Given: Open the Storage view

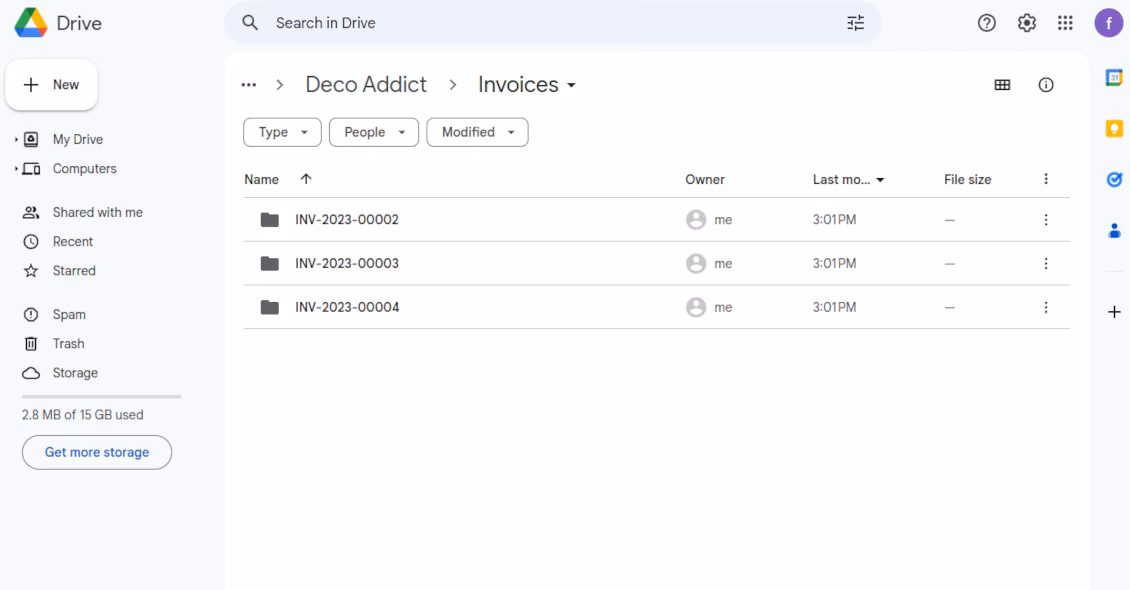Looking at the screenshot, I should 75,373.
